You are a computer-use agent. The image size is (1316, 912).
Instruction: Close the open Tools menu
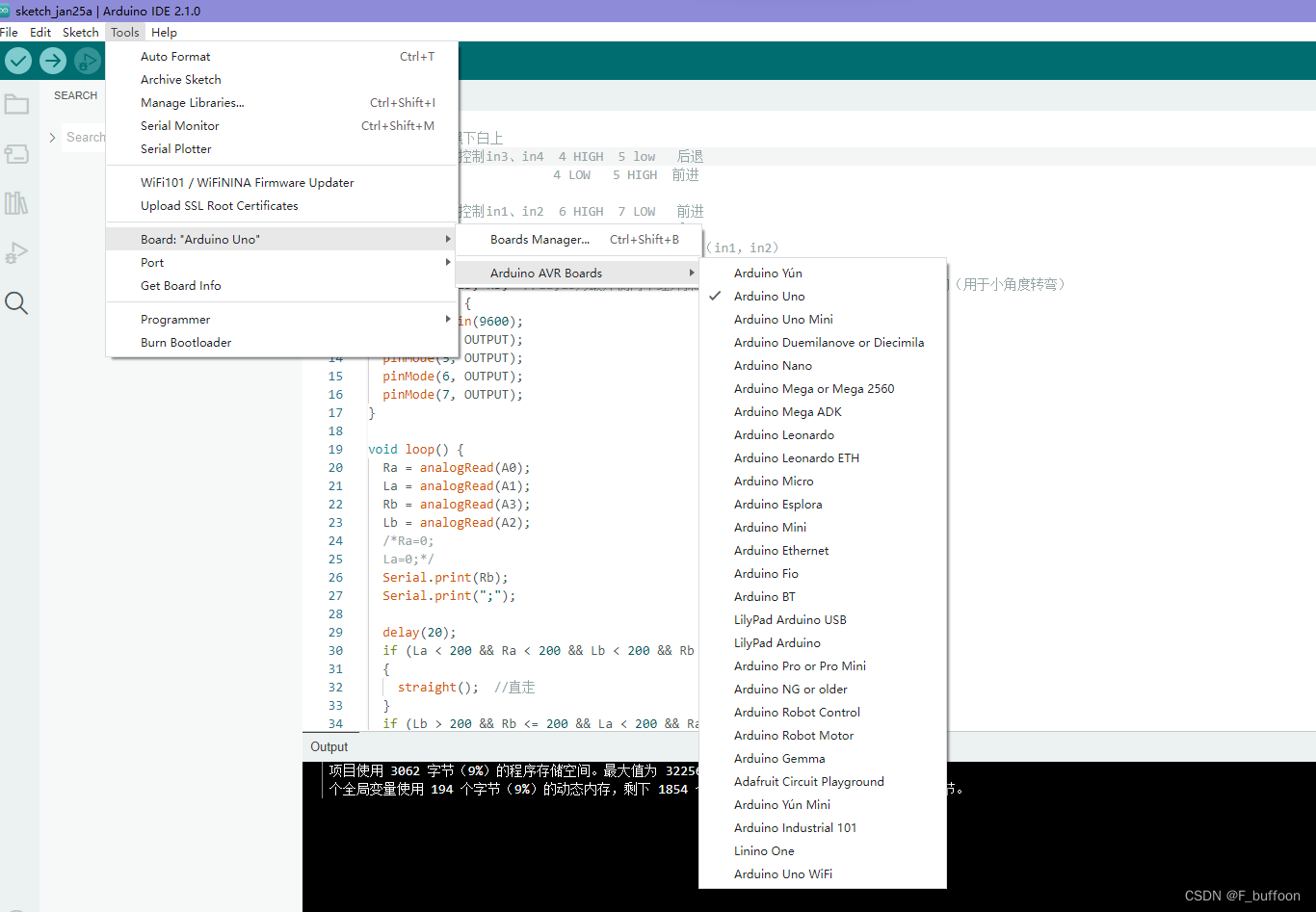click(125, 32)
